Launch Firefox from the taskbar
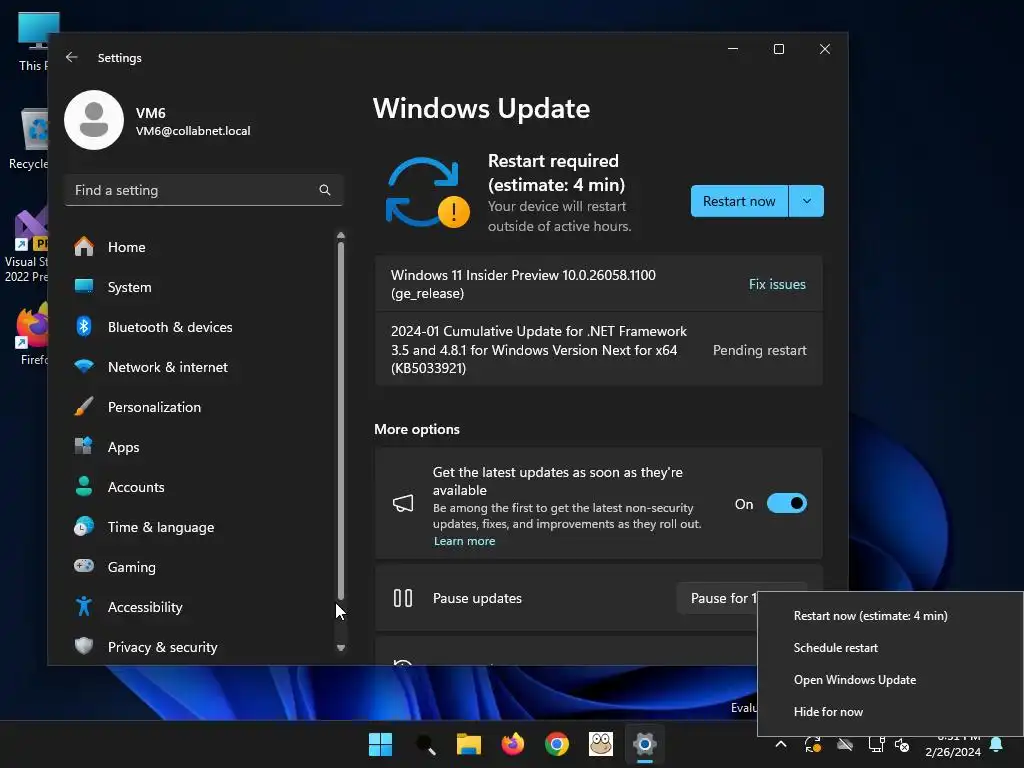1024x768 pixels. (513, 744)
